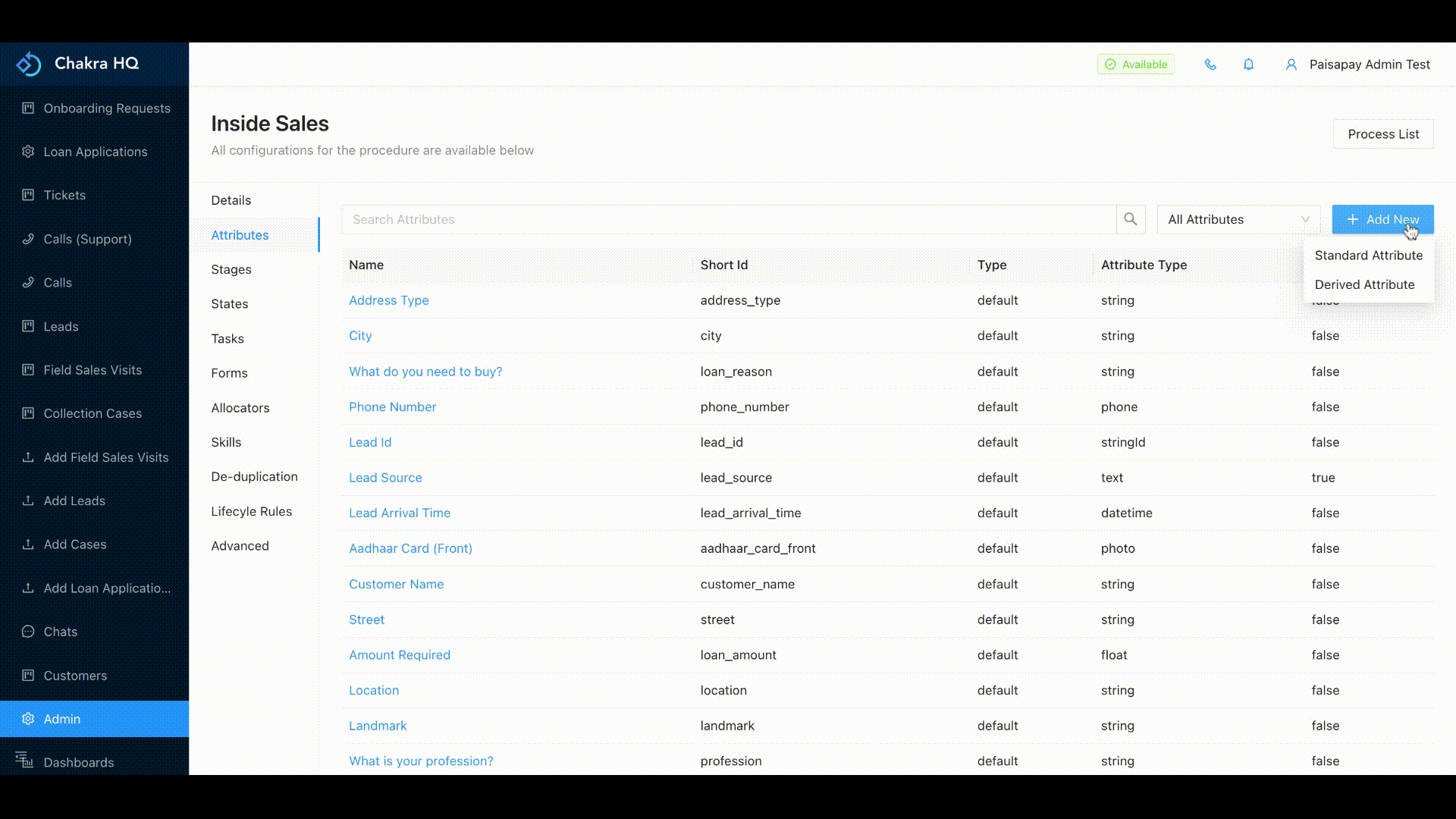1456x819 pixels.
Task: Open the notification bell icon
Action: pyautogui.click(x=1248, y=64)
